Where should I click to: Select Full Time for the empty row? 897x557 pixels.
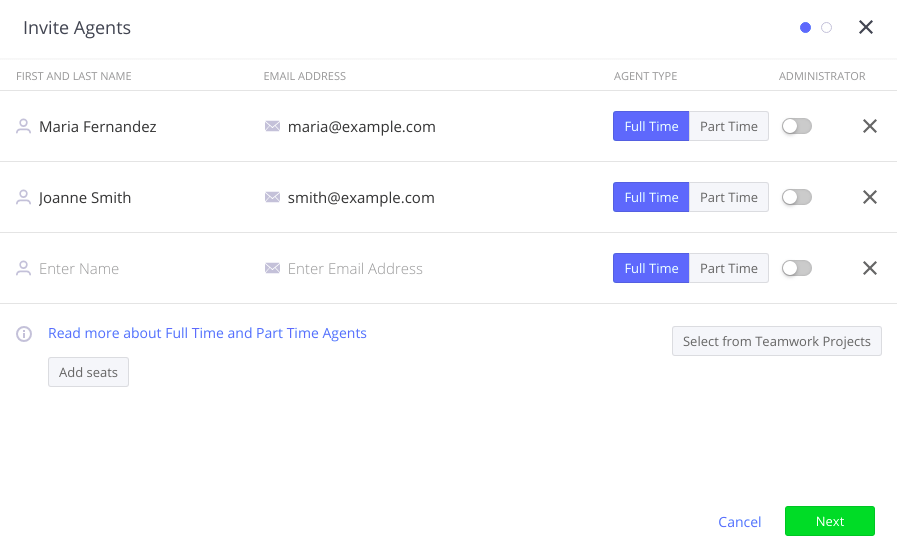[651, 268]
